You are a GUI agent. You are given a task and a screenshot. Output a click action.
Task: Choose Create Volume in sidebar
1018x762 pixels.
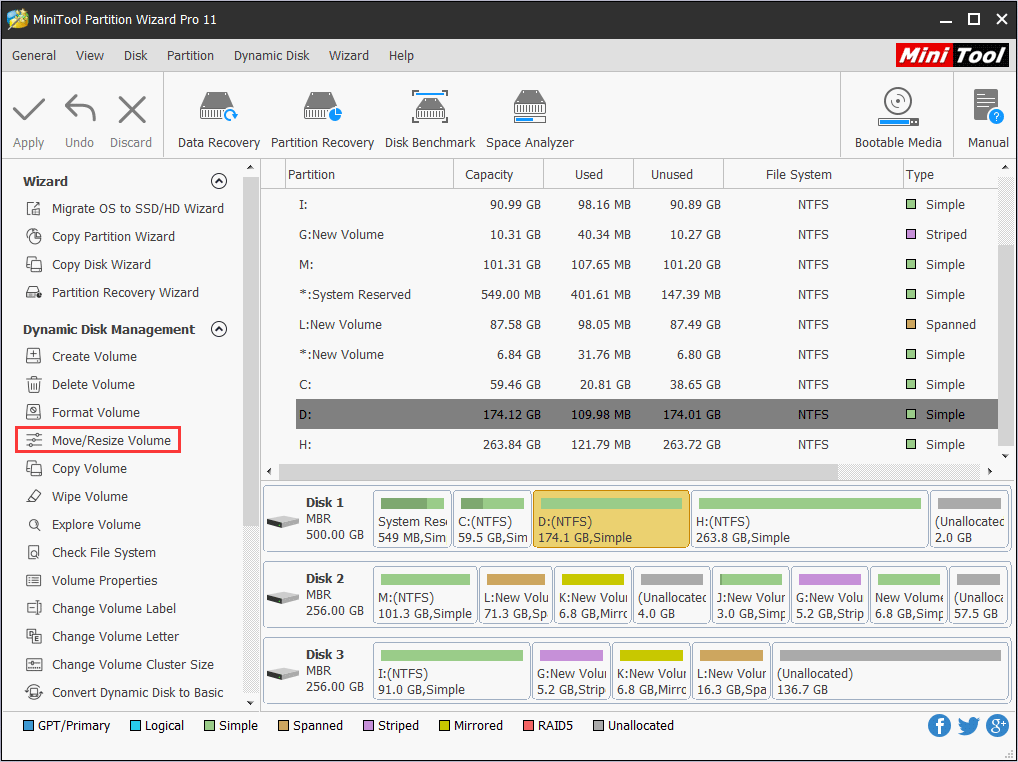pyautogui.click(x=81, y=356)
